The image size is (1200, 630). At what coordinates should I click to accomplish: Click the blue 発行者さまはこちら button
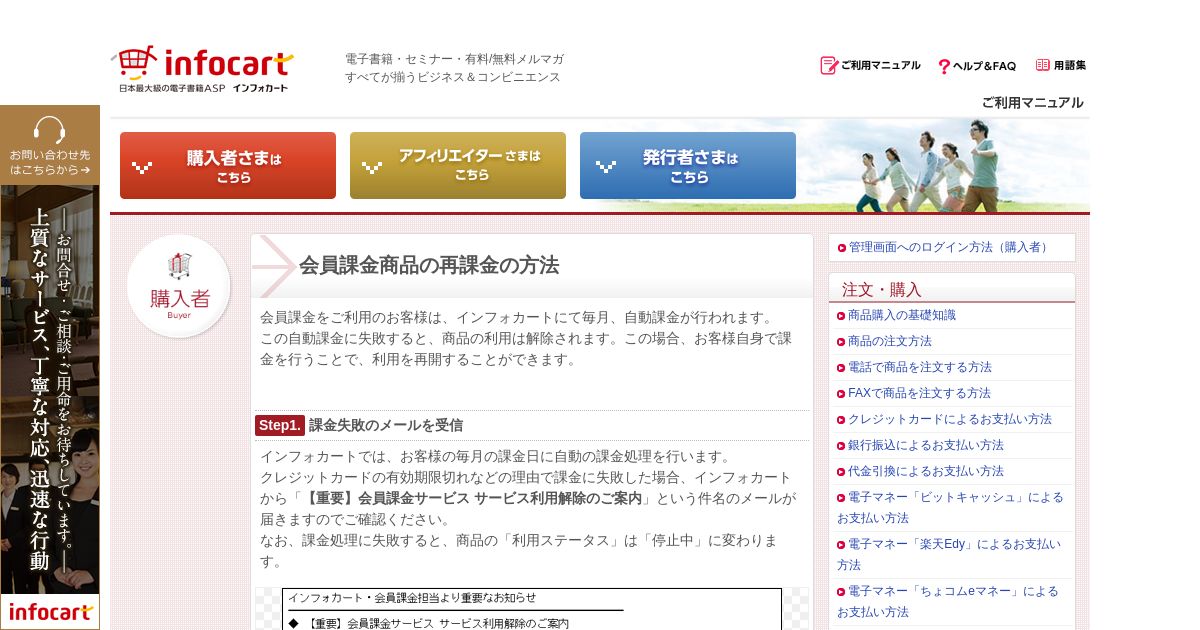pyautogui.click(x=688, y=166)
